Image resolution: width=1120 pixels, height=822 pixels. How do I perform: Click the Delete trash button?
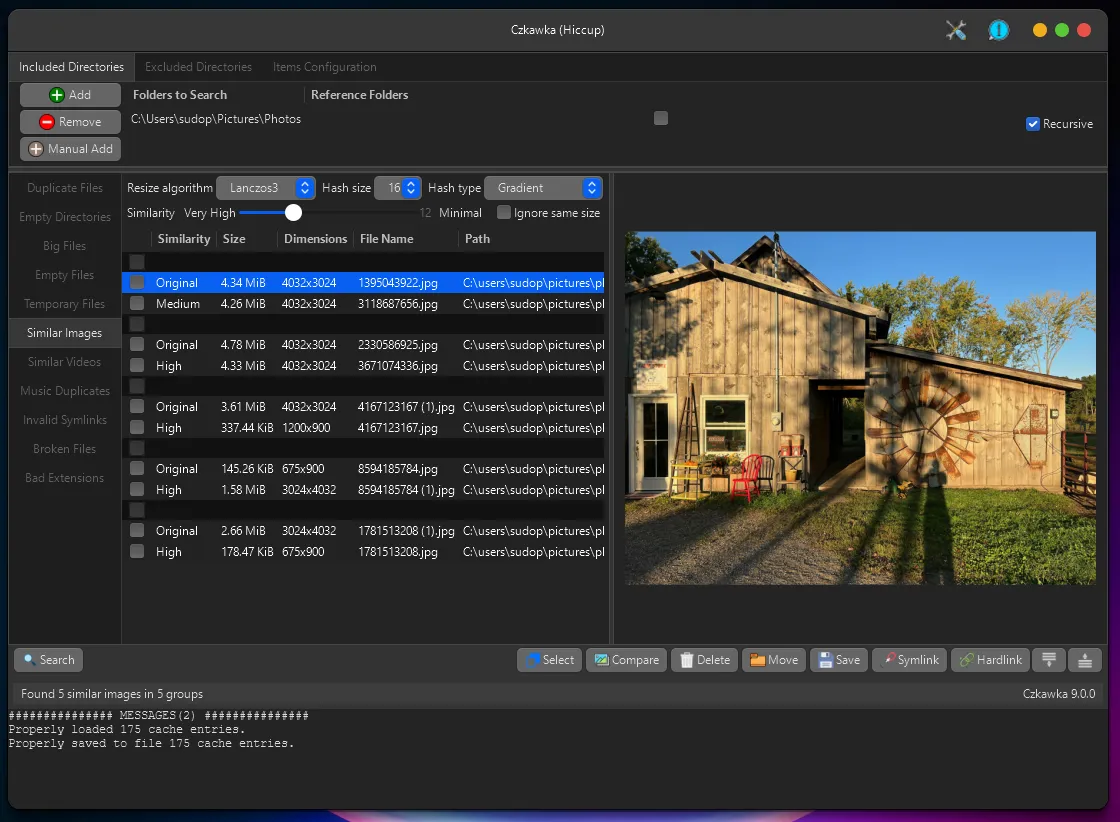coord(705,660)
